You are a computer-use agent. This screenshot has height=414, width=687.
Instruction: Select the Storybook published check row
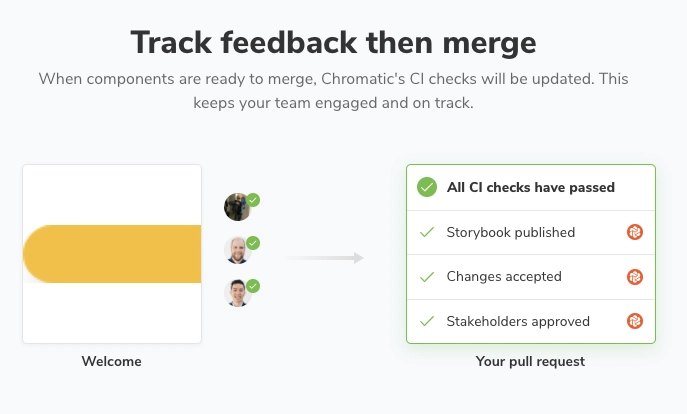[x=530, y=232]
